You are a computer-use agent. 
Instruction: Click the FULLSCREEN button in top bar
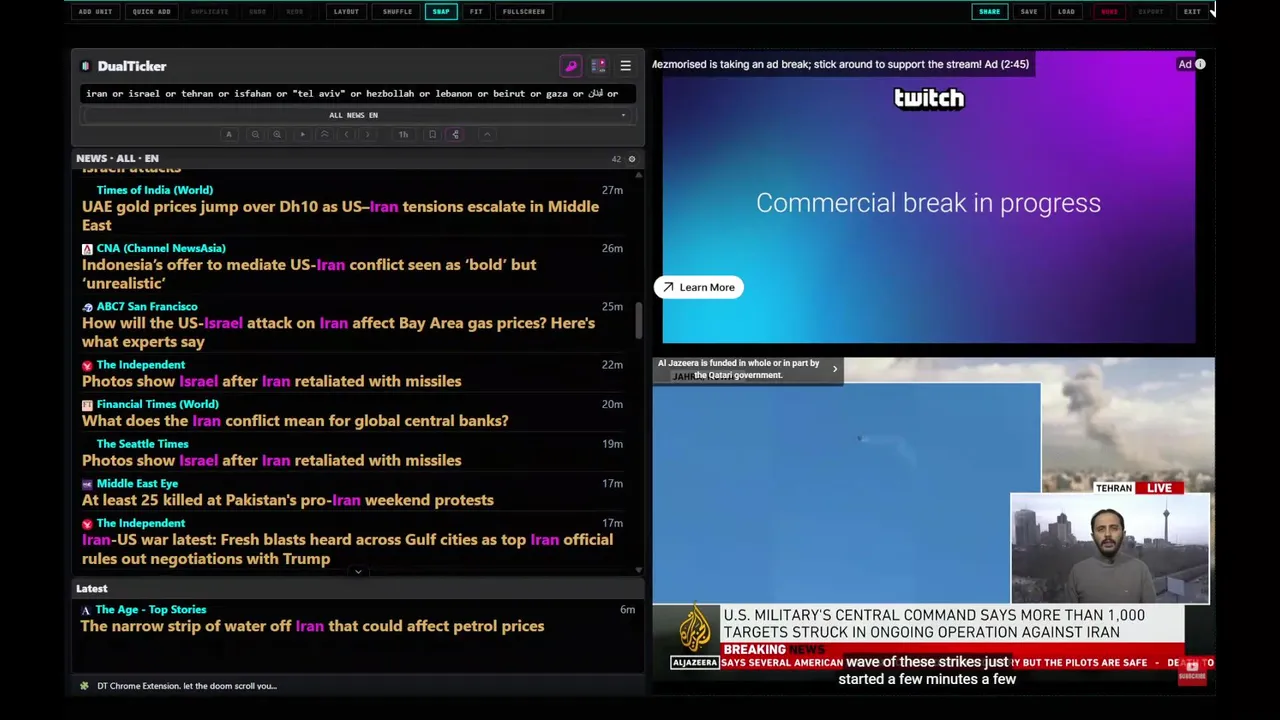524,12
